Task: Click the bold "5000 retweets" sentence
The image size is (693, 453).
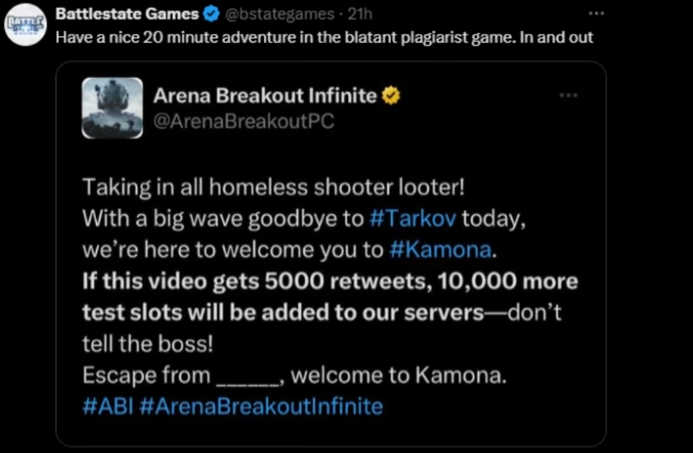Action: [x=330, y=281]
